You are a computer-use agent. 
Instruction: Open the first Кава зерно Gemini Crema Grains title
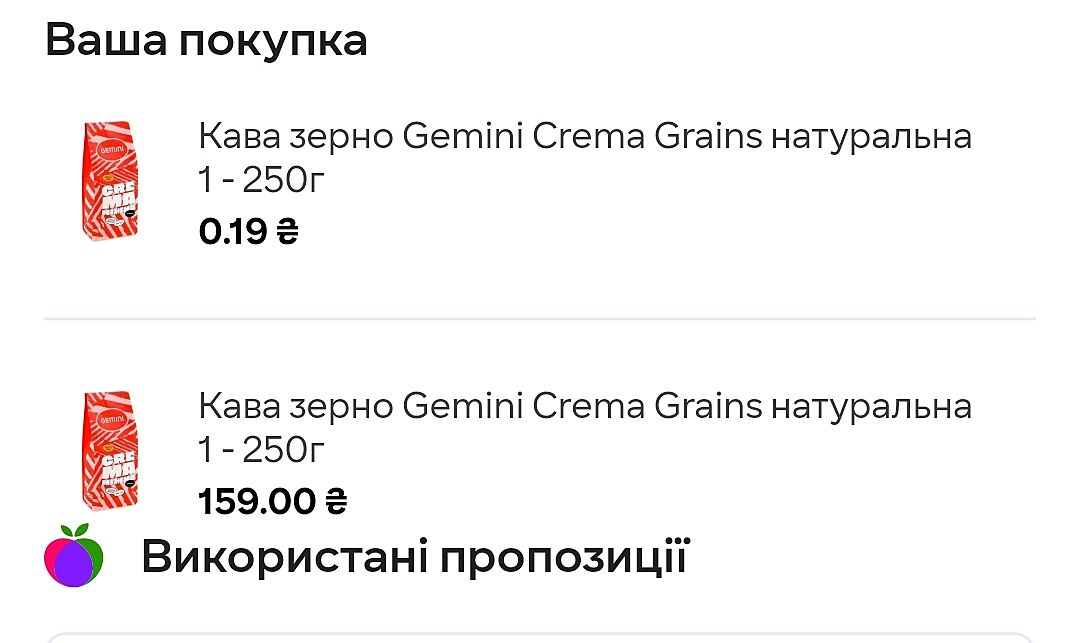click(x=584, y=136)
